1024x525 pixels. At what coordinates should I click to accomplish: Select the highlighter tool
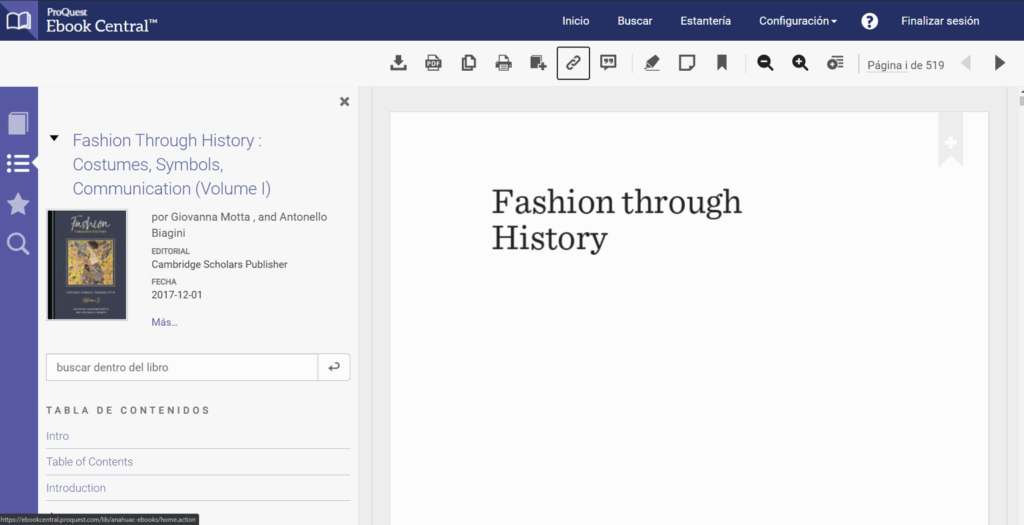pos(652,63)
